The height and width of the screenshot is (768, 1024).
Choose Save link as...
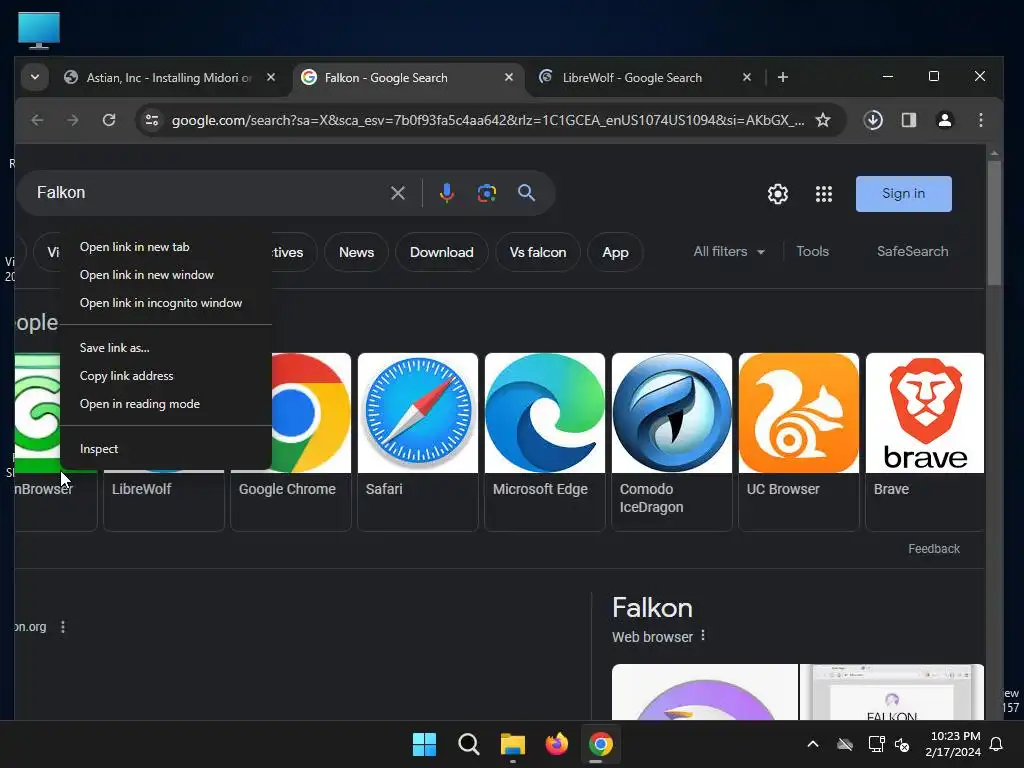(x=166, y=348)
